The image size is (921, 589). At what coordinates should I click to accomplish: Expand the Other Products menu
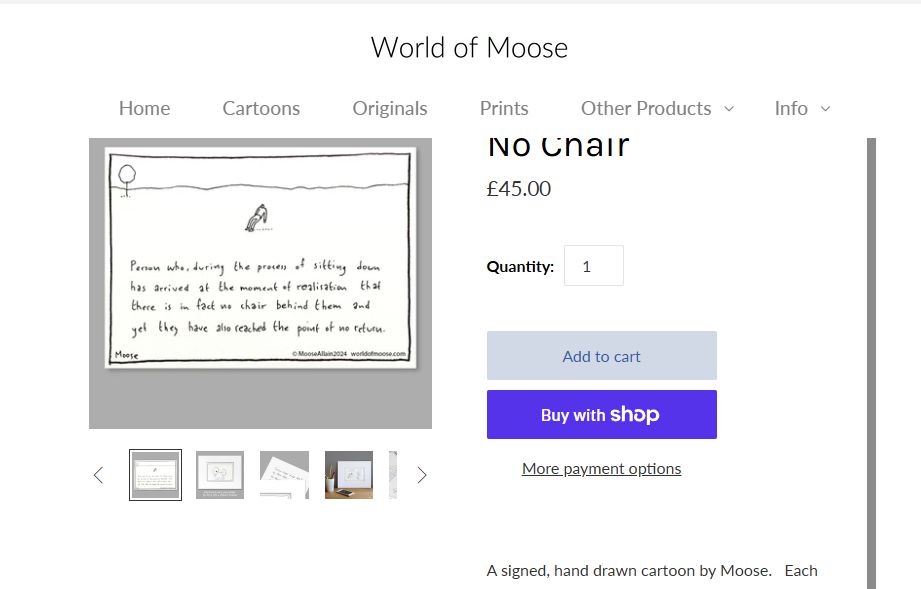click(x=657, y=108)
